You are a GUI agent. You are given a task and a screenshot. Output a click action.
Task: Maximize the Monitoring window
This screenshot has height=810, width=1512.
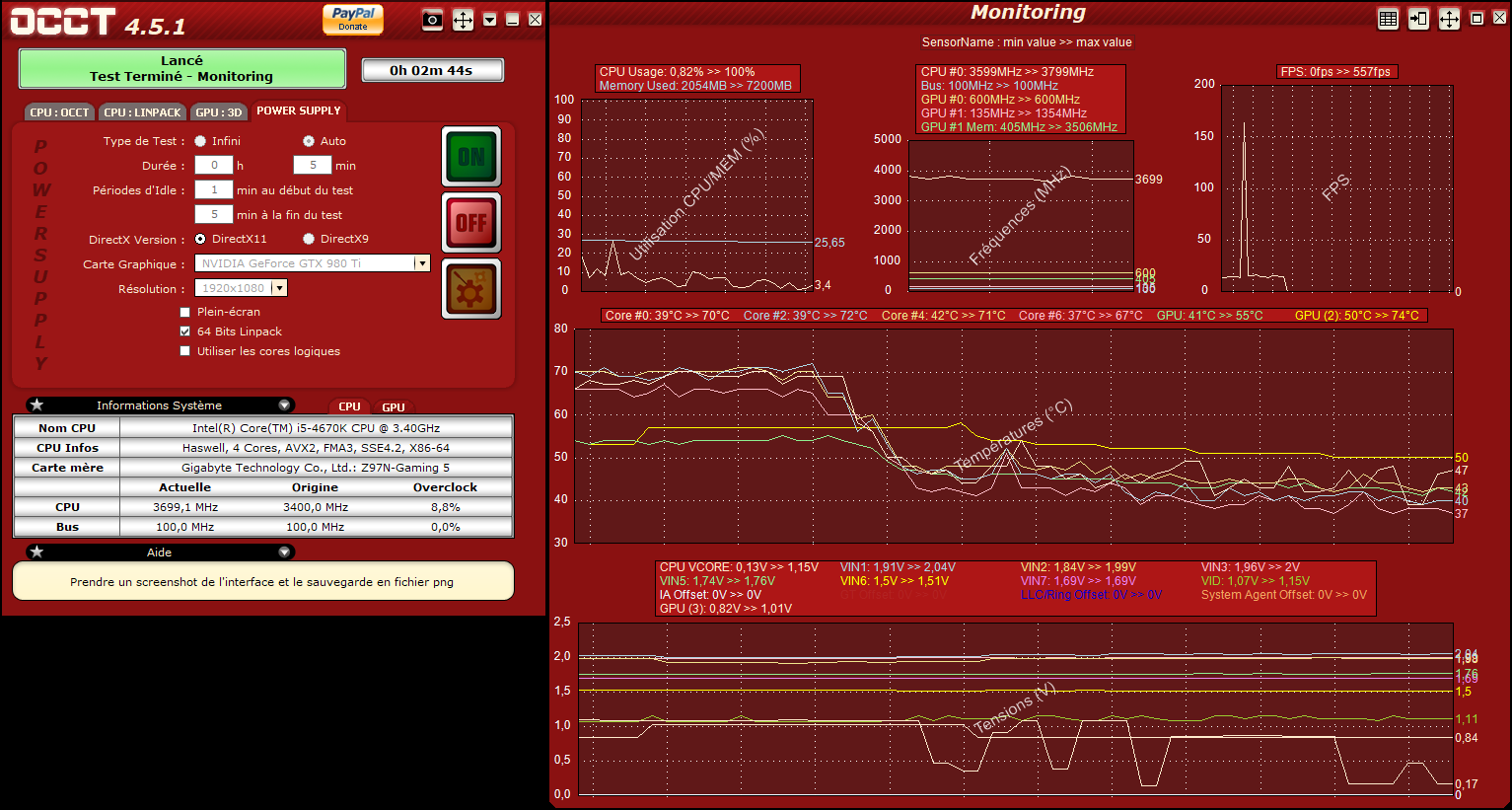coord(1477,19)
